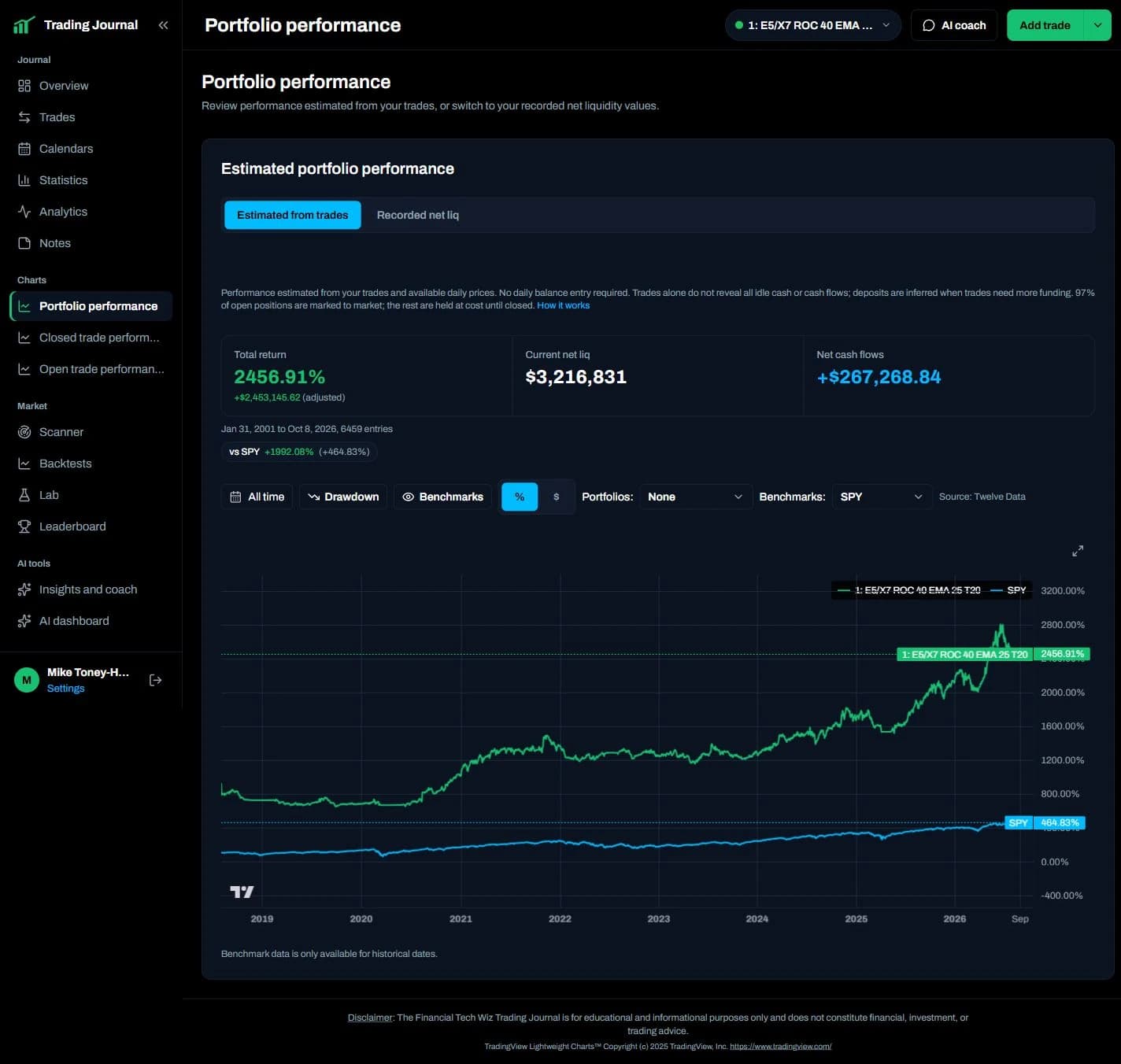Screen dimensions: 1121x1064
Task: Open Closed trade performance chart page
Action: pos(91,338)
